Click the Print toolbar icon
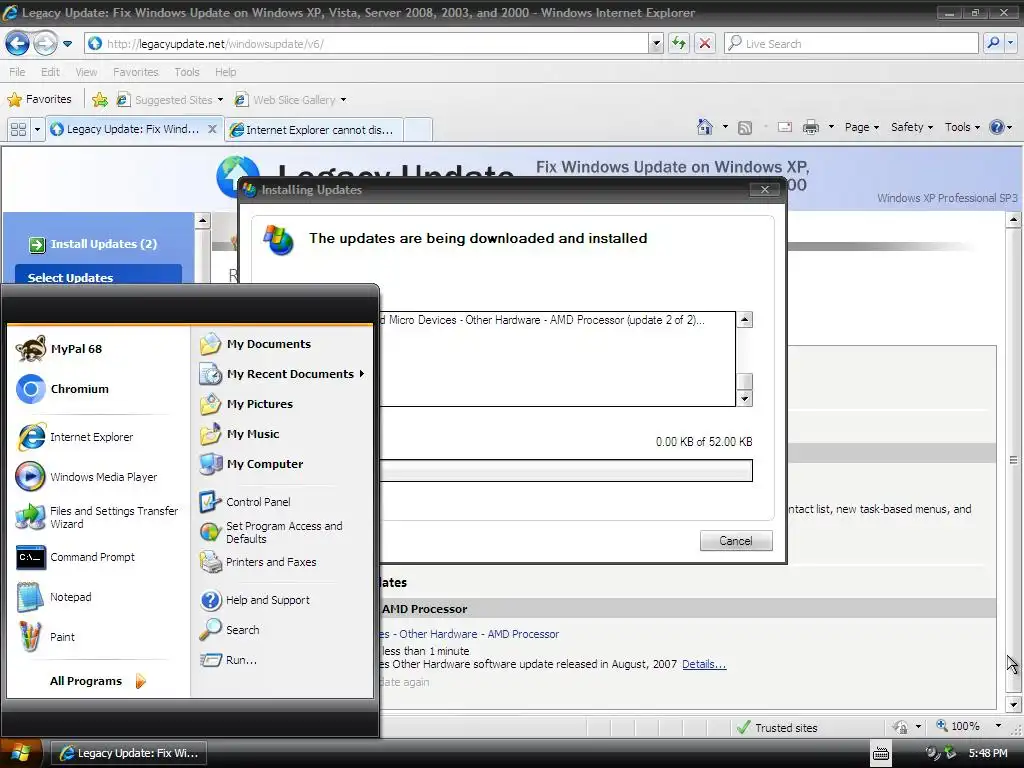The image size is (1024, 768). tap(810, 127)
